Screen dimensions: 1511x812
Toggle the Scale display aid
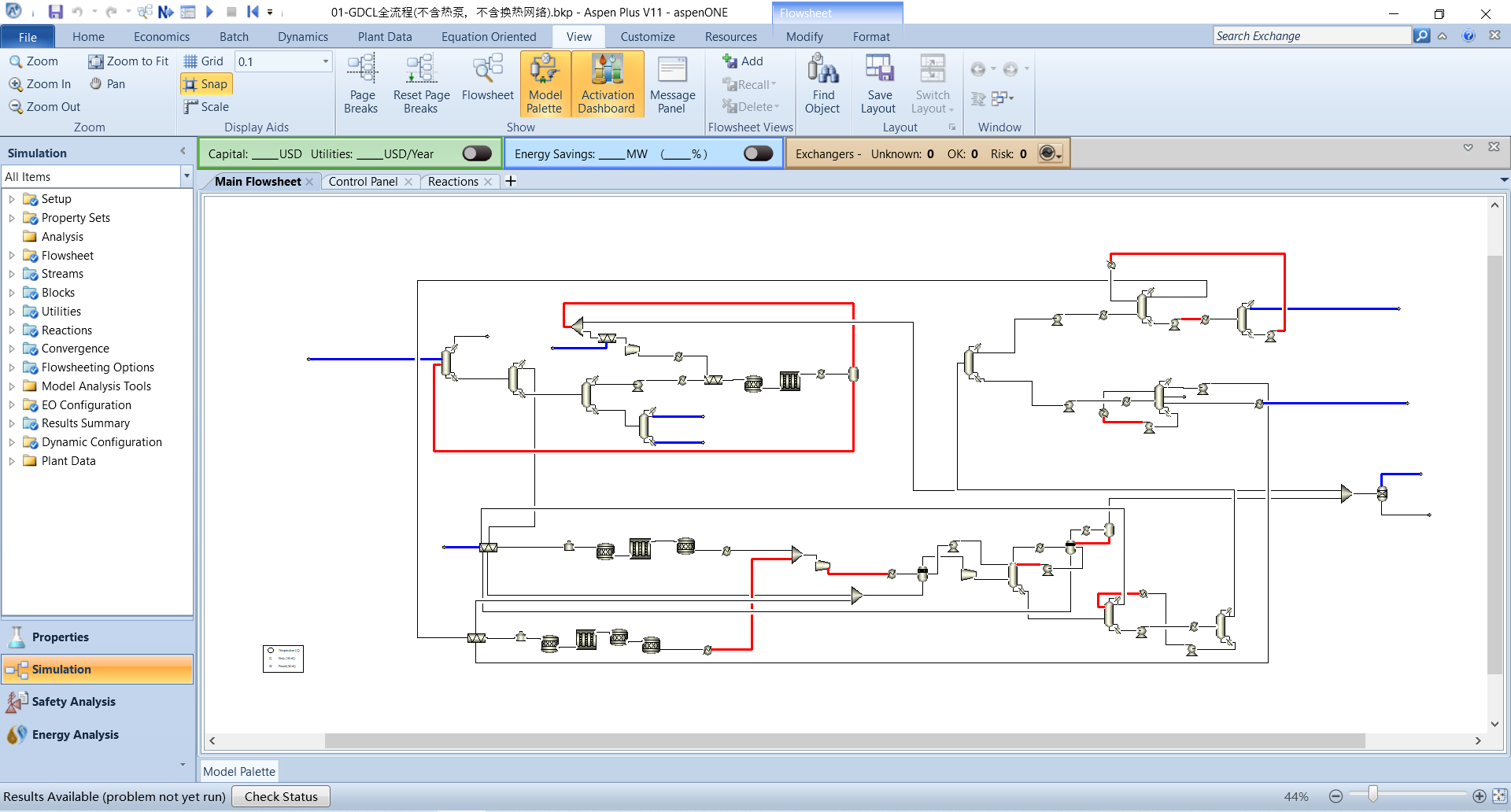(x=206, y=107)
